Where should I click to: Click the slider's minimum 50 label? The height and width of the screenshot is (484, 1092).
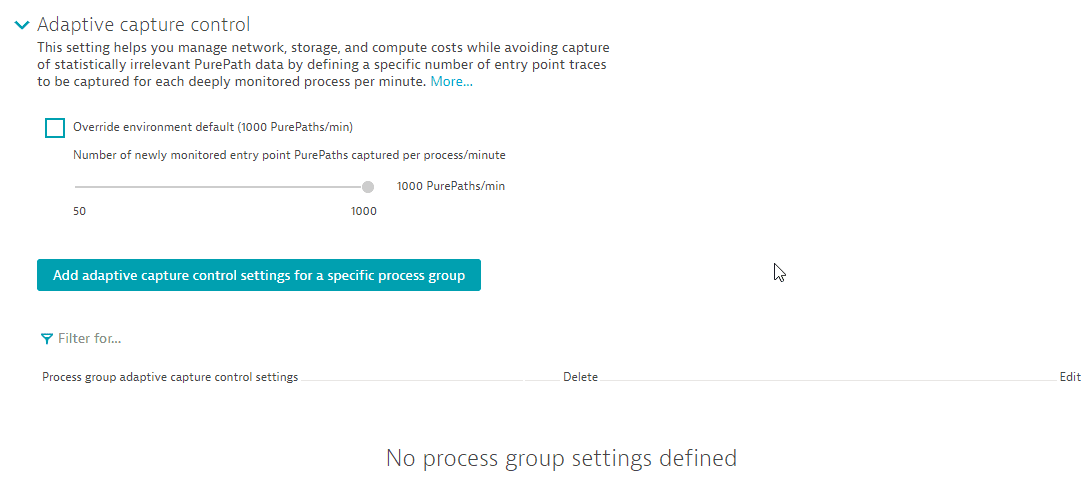(x=80, y=211)
